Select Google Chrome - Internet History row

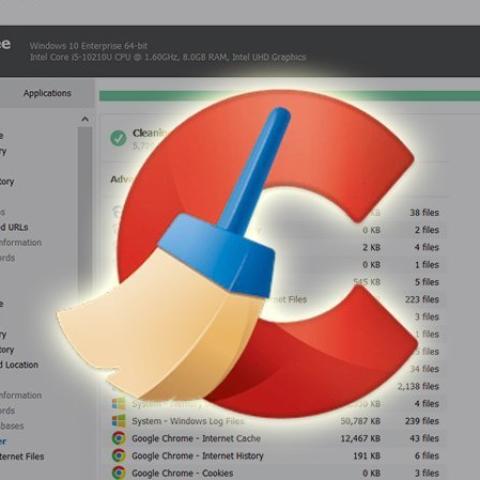point(275,456)
